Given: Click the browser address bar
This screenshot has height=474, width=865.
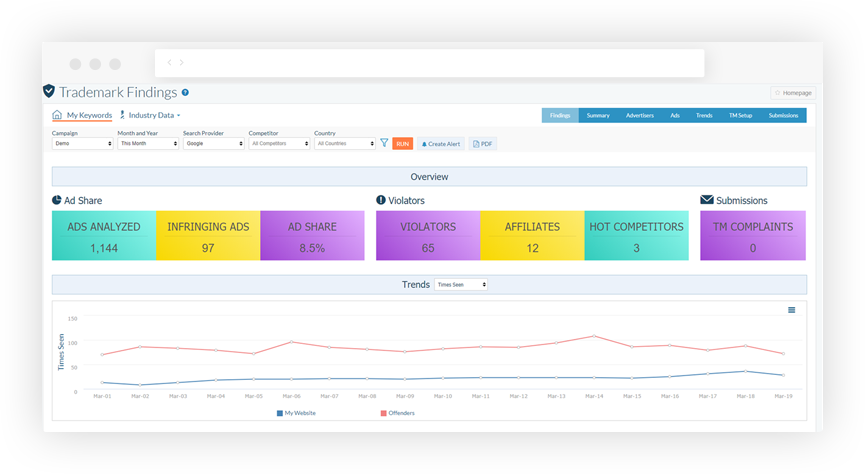Looking at the screenshot, I should (x=430, y=63).
